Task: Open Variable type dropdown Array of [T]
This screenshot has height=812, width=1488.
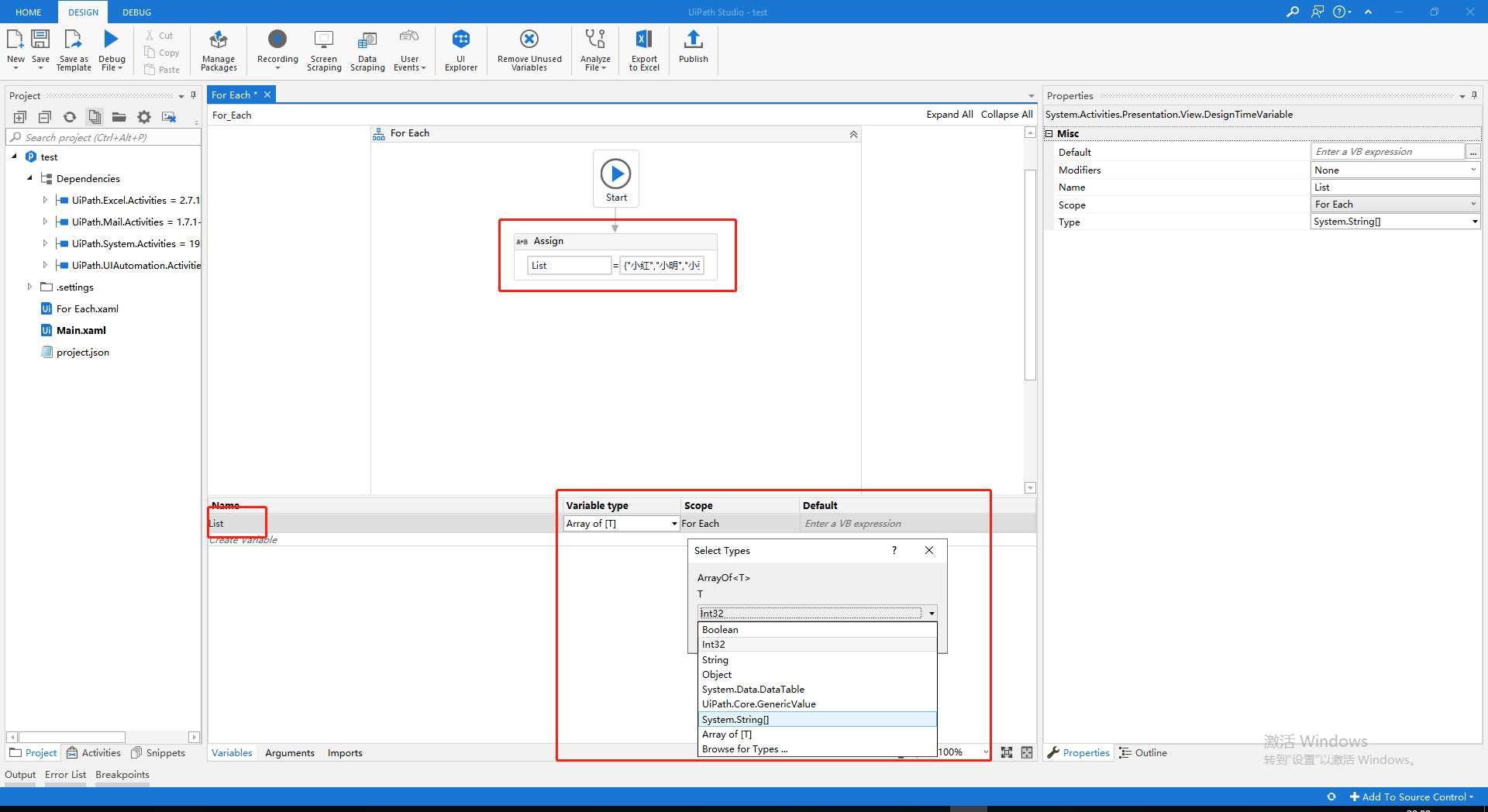Action: pyautogui.click(x=674, y=524)
